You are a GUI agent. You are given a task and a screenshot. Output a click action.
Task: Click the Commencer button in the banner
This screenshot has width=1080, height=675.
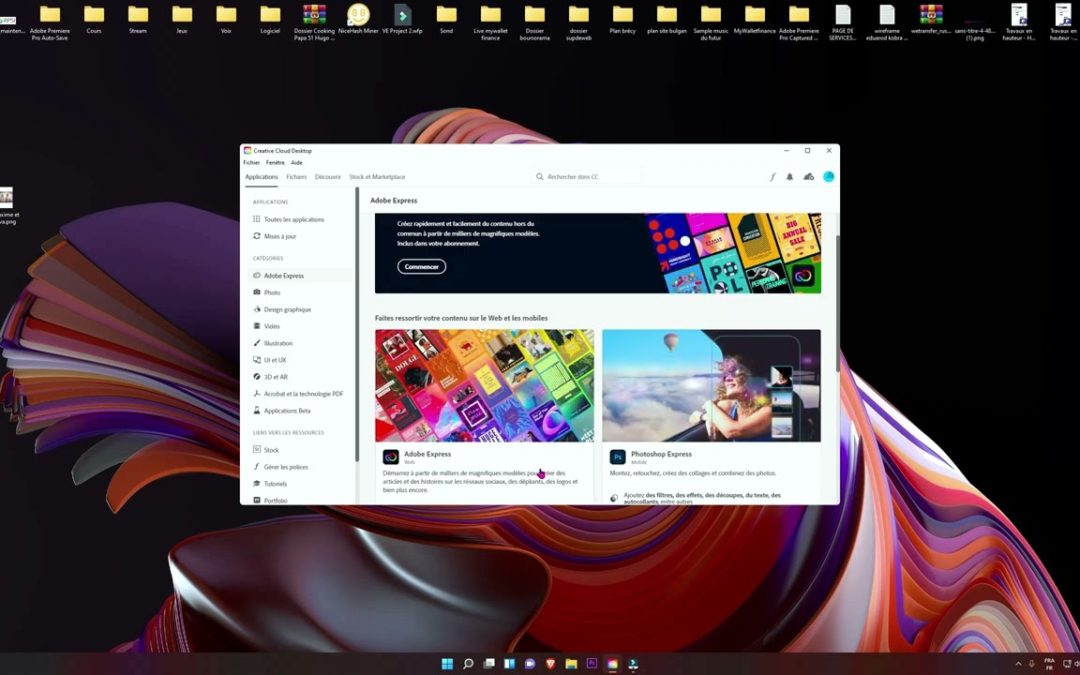click(x=422, y=267)
